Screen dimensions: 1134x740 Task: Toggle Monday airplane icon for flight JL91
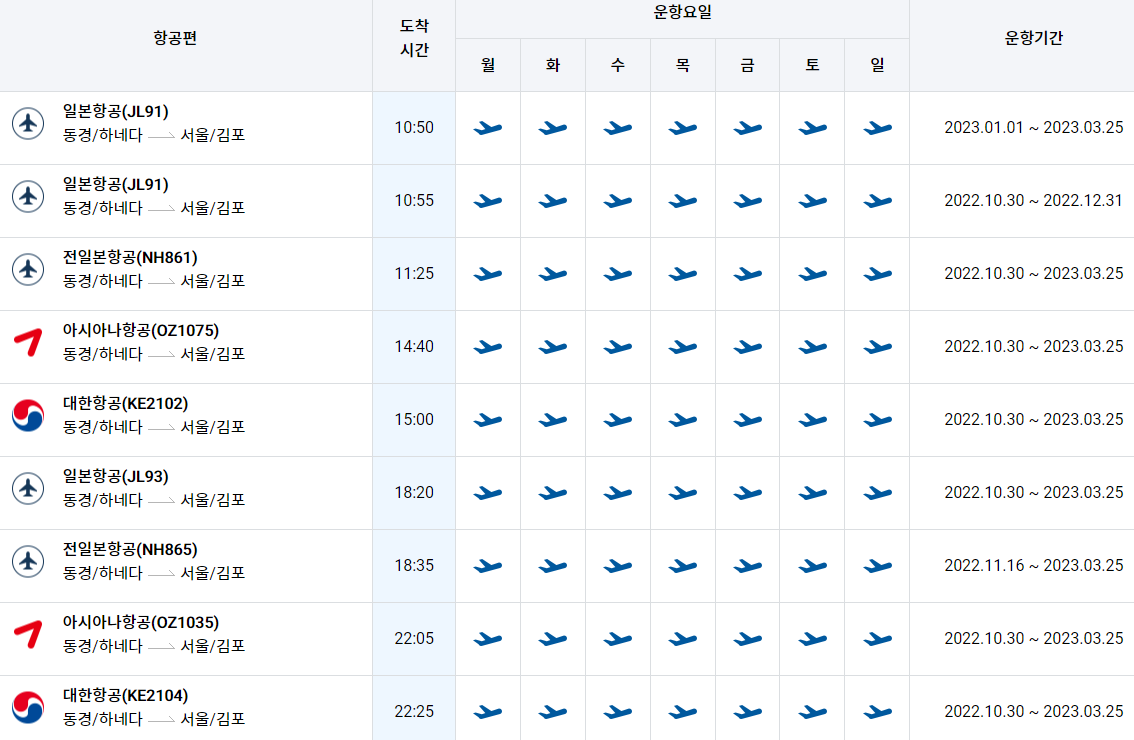tap(488, 128)
